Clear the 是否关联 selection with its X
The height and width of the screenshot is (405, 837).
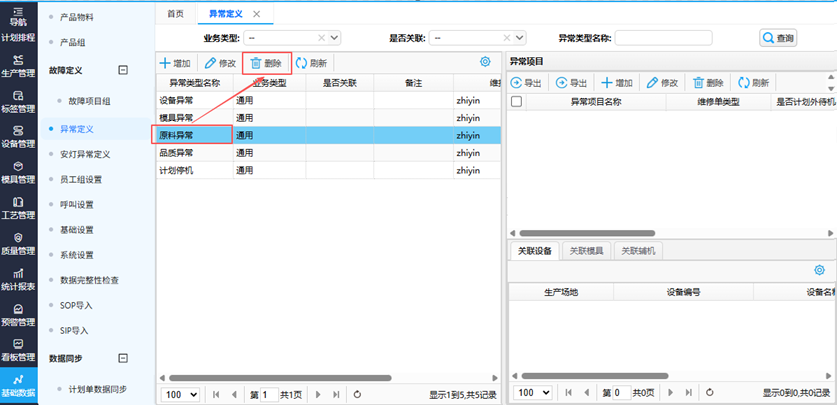tap(507, 38)
